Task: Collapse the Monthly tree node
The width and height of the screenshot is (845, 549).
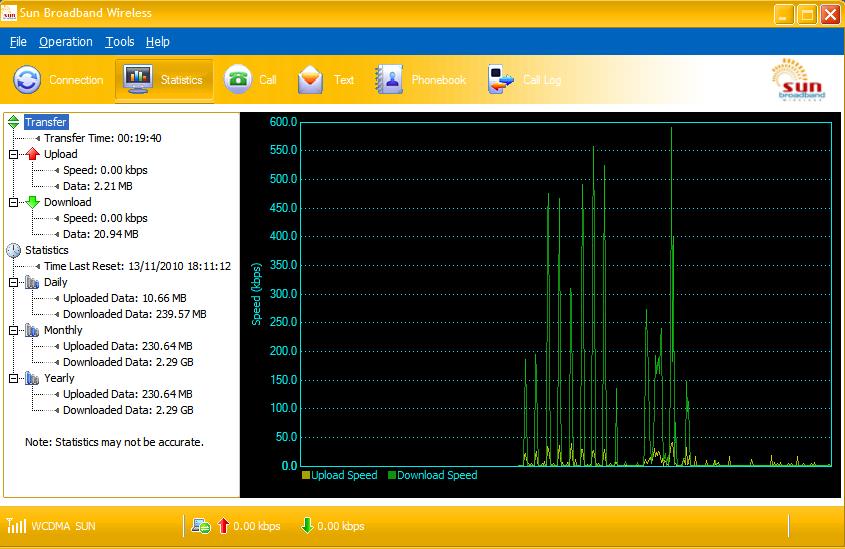Action: click(13, 330)
